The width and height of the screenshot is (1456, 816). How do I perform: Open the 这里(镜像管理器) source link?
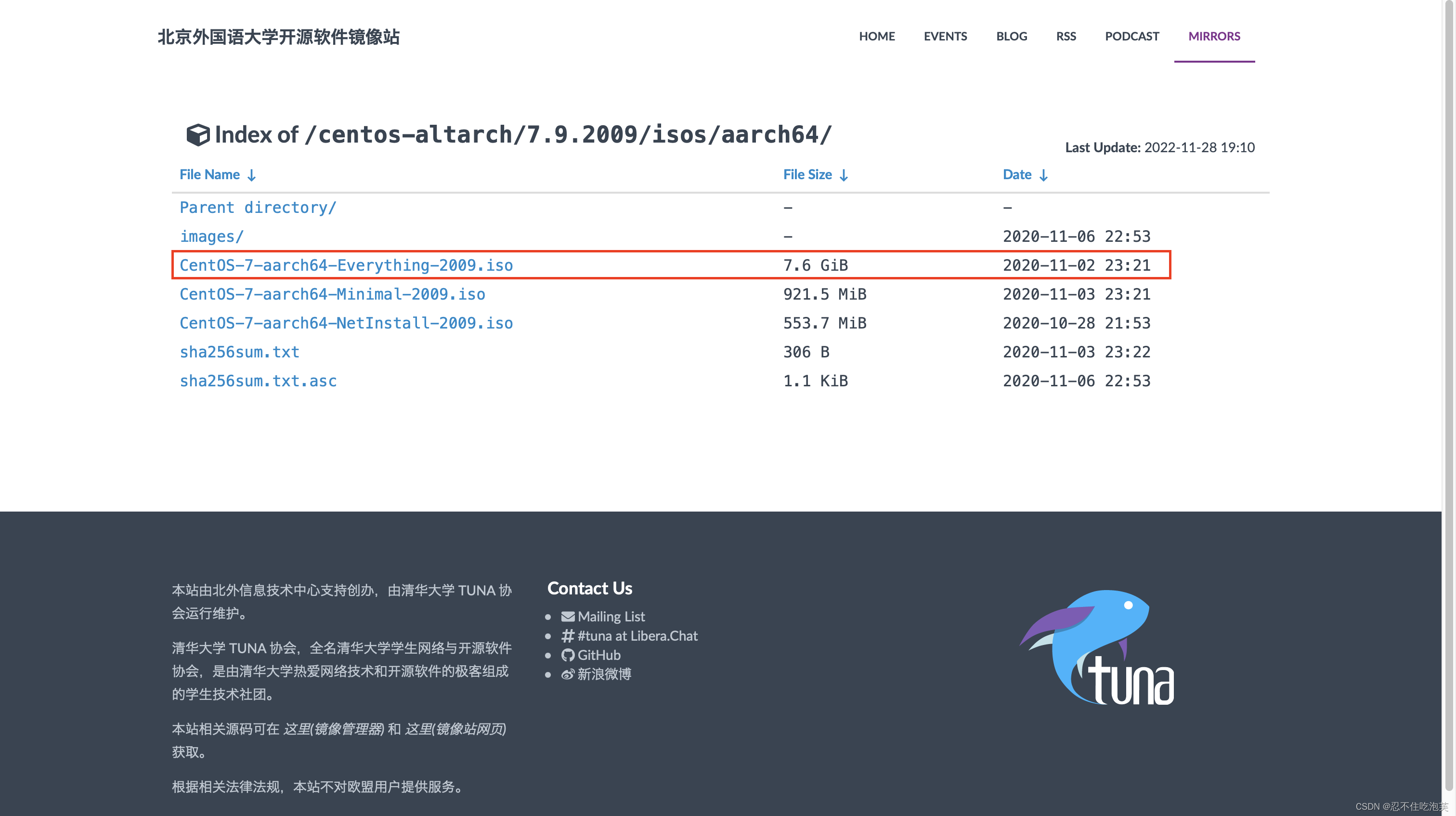[x=334, y=729]
